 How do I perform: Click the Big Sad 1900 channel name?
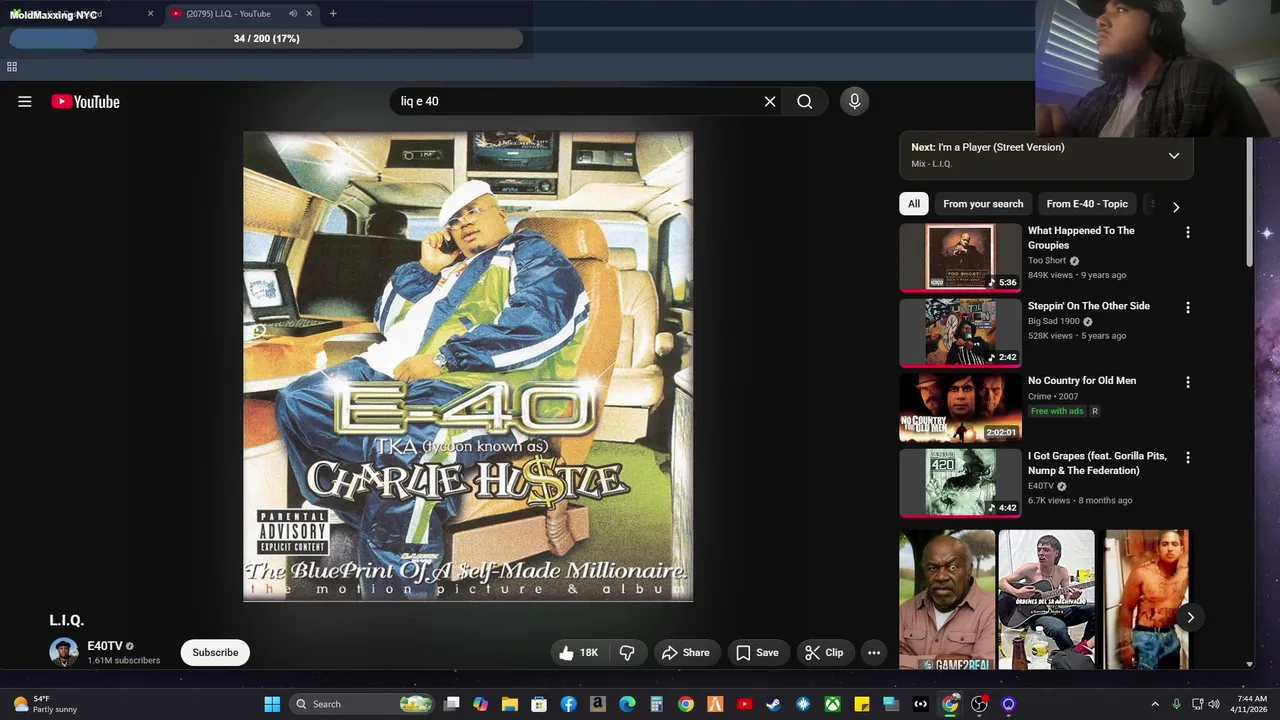tap(1054, 321)
